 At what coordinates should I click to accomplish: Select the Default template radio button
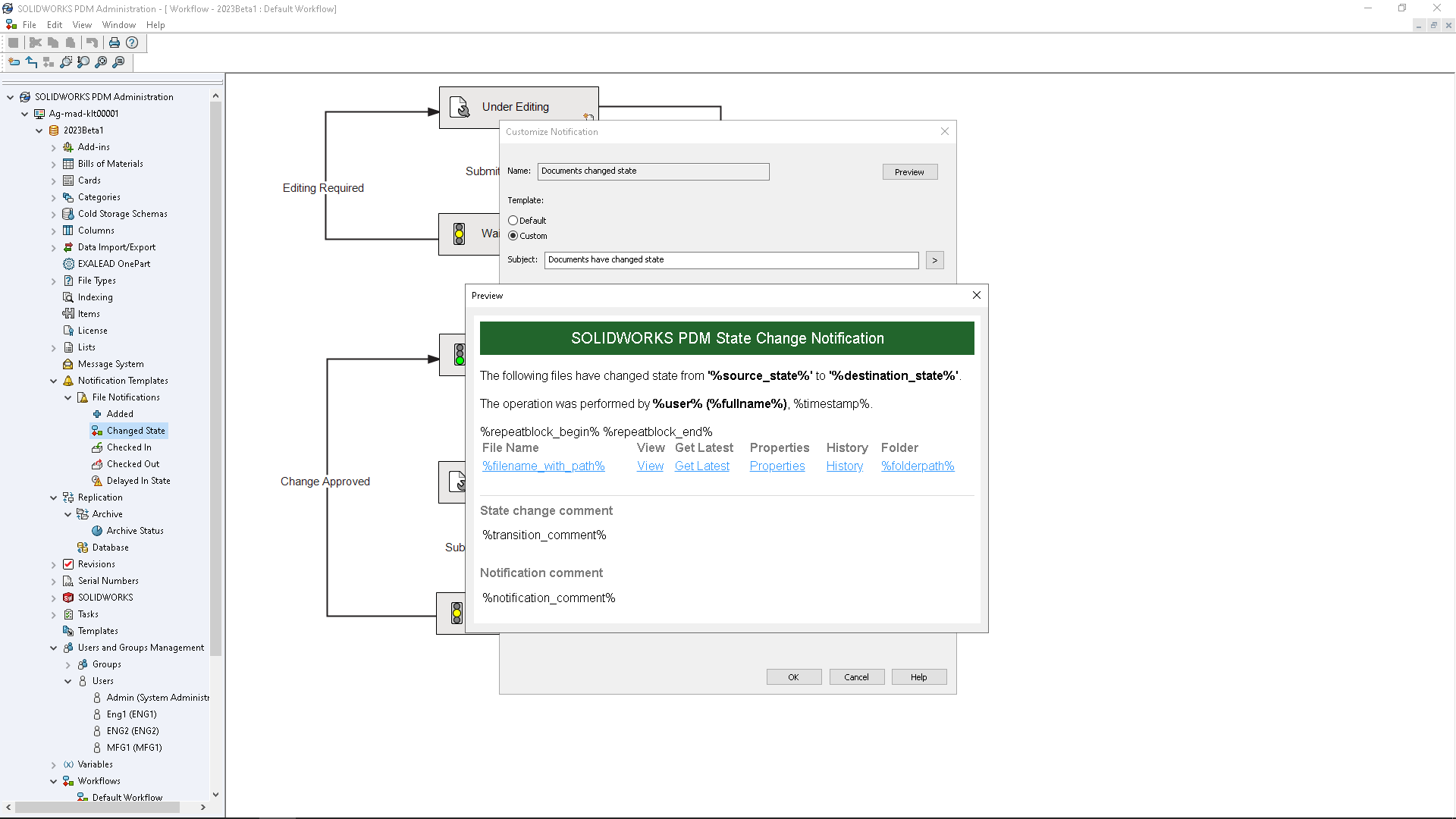pyautogui.click(x=513, y=219)
